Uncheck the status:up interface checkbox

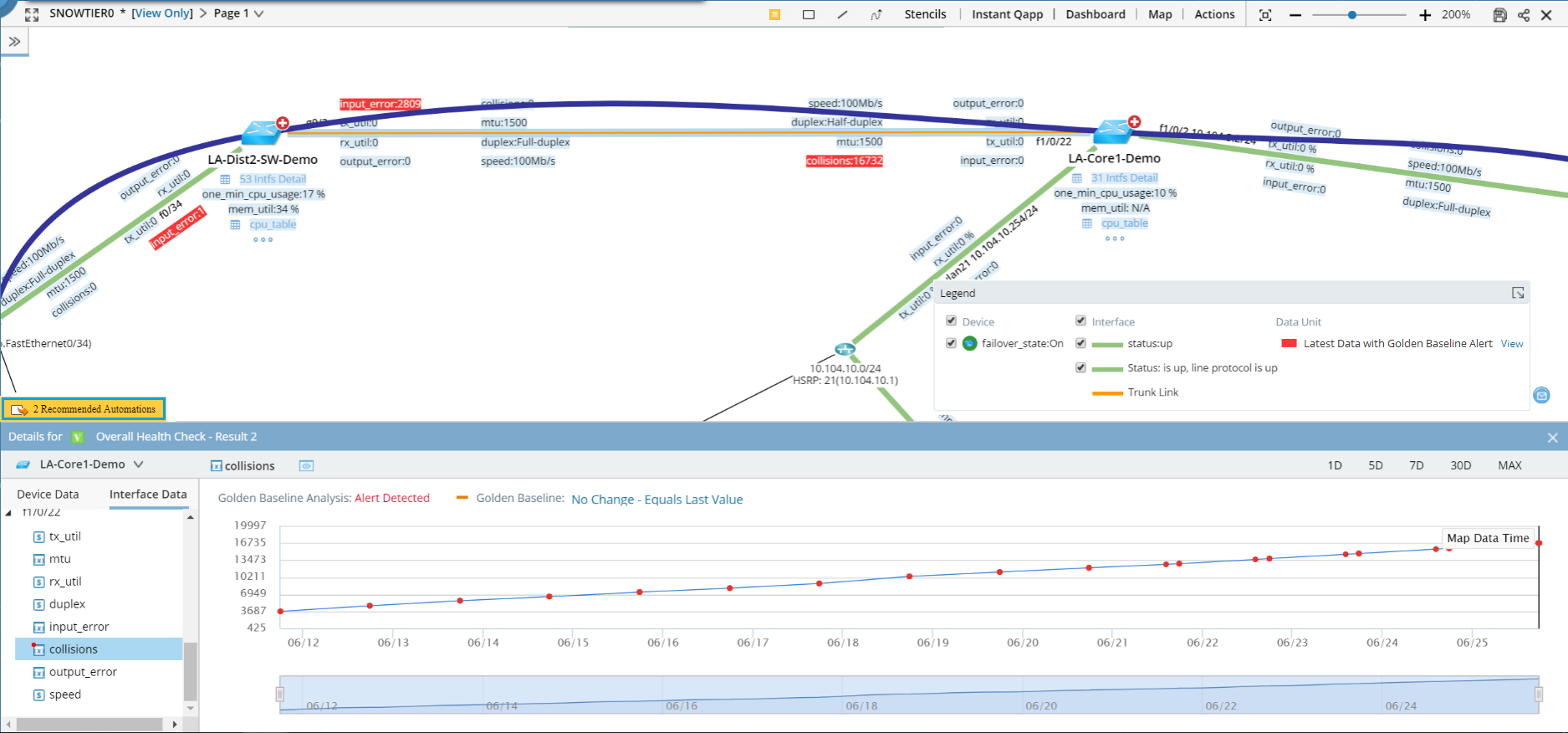click(1080, 343)
